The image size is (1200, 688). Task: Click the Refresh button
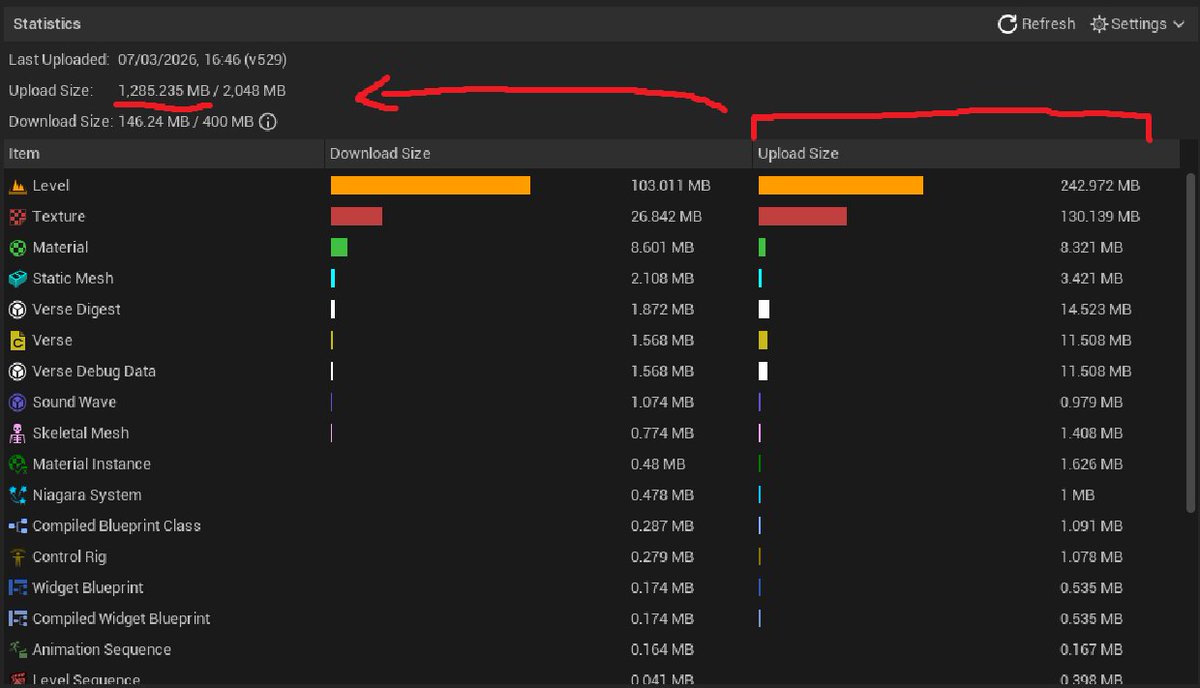1037,24
